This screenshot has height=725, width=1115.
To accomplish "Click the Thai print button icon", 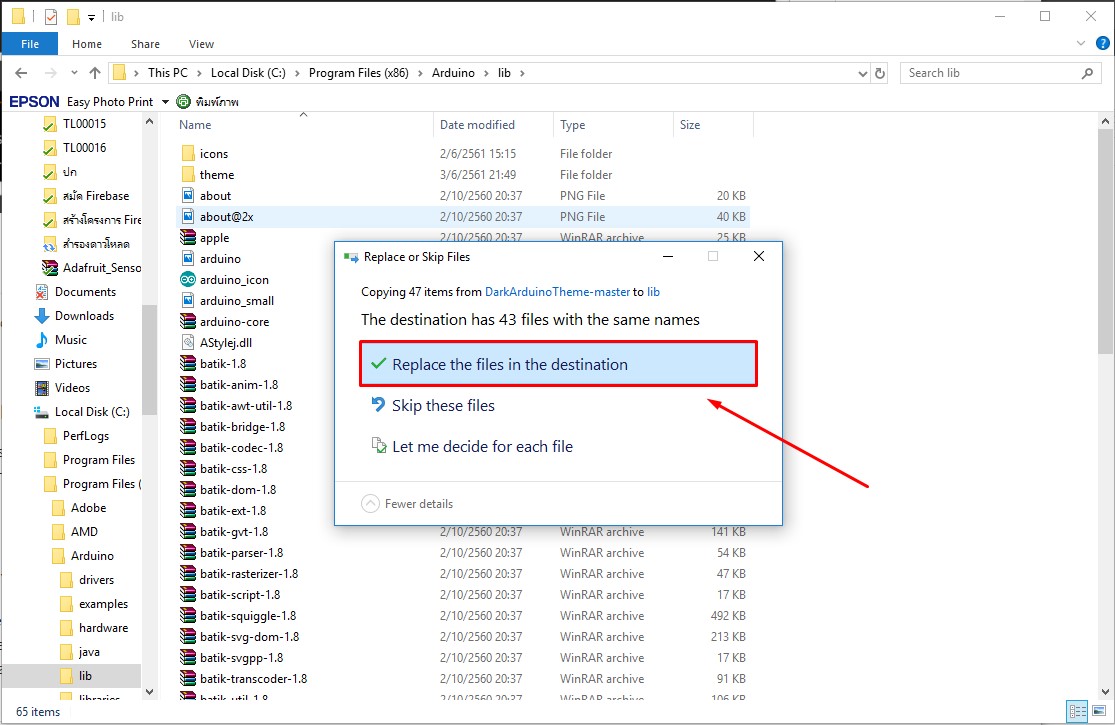I will (x=184, y=102).
